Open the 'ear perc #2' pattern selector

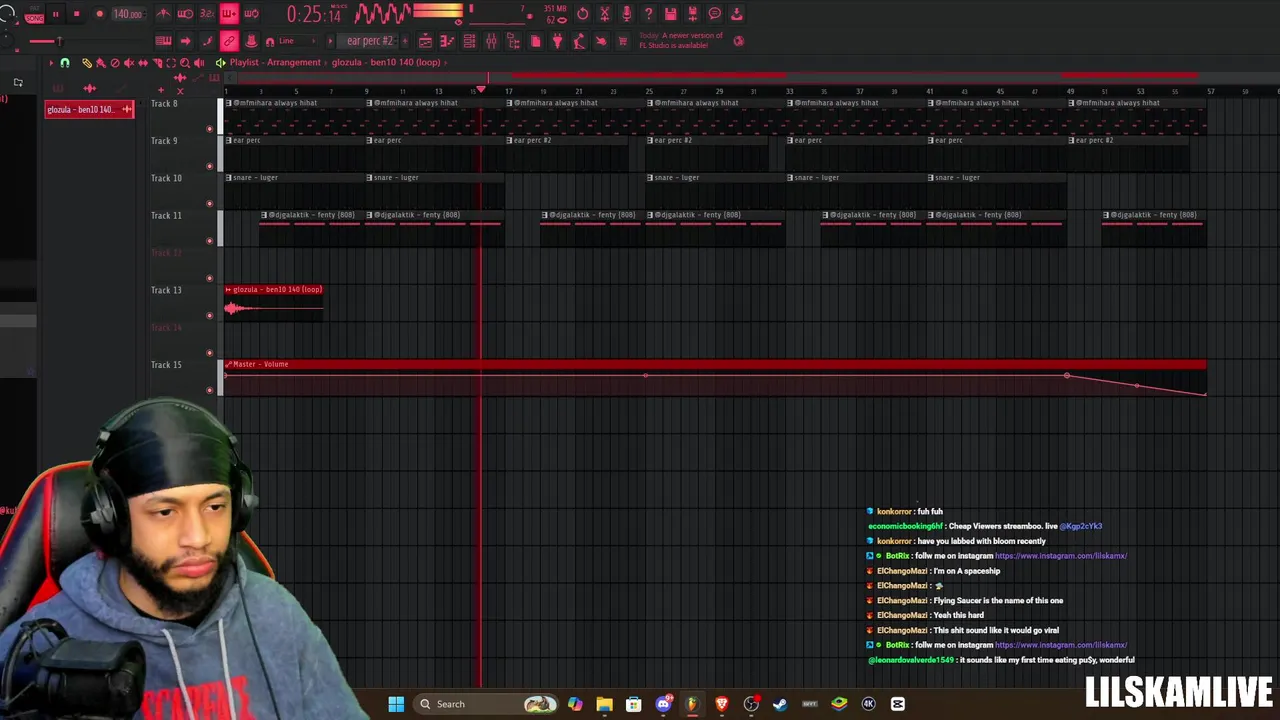(370, 41)
